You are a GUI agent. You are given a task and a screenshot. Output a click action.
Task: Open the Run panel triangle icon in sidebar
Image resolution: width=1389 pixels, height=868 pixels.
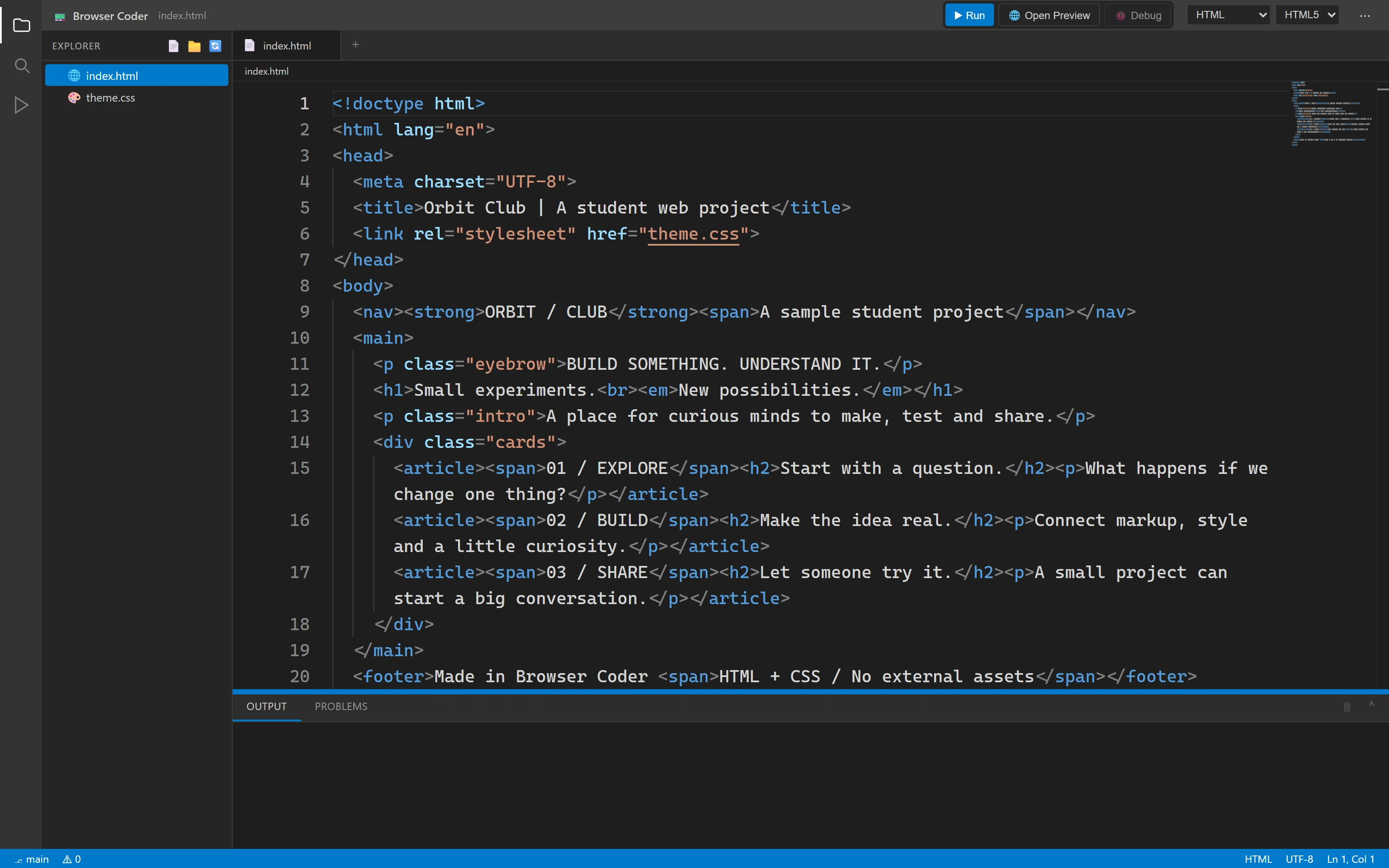click(21, 105)
